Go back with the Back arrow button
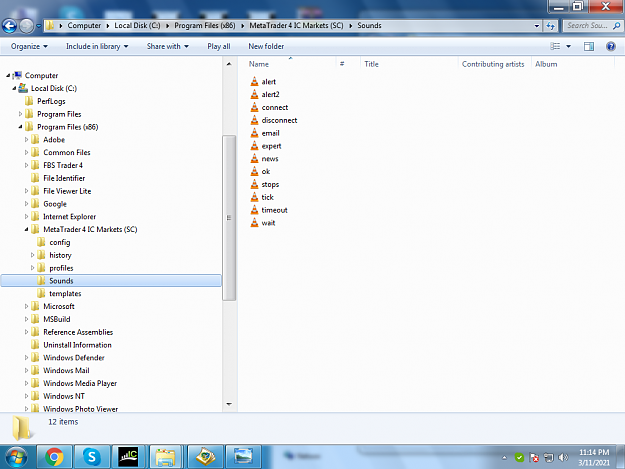This screenshot has width=625, height=469. (x=10, y=26)
